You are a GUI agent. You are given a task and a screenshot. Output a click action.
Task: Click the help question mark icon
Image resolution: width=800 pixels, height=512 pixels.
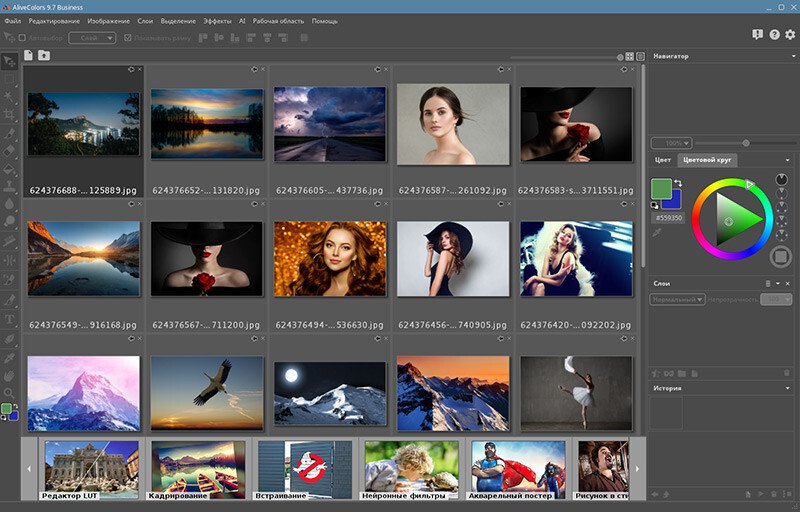(774, 35)
